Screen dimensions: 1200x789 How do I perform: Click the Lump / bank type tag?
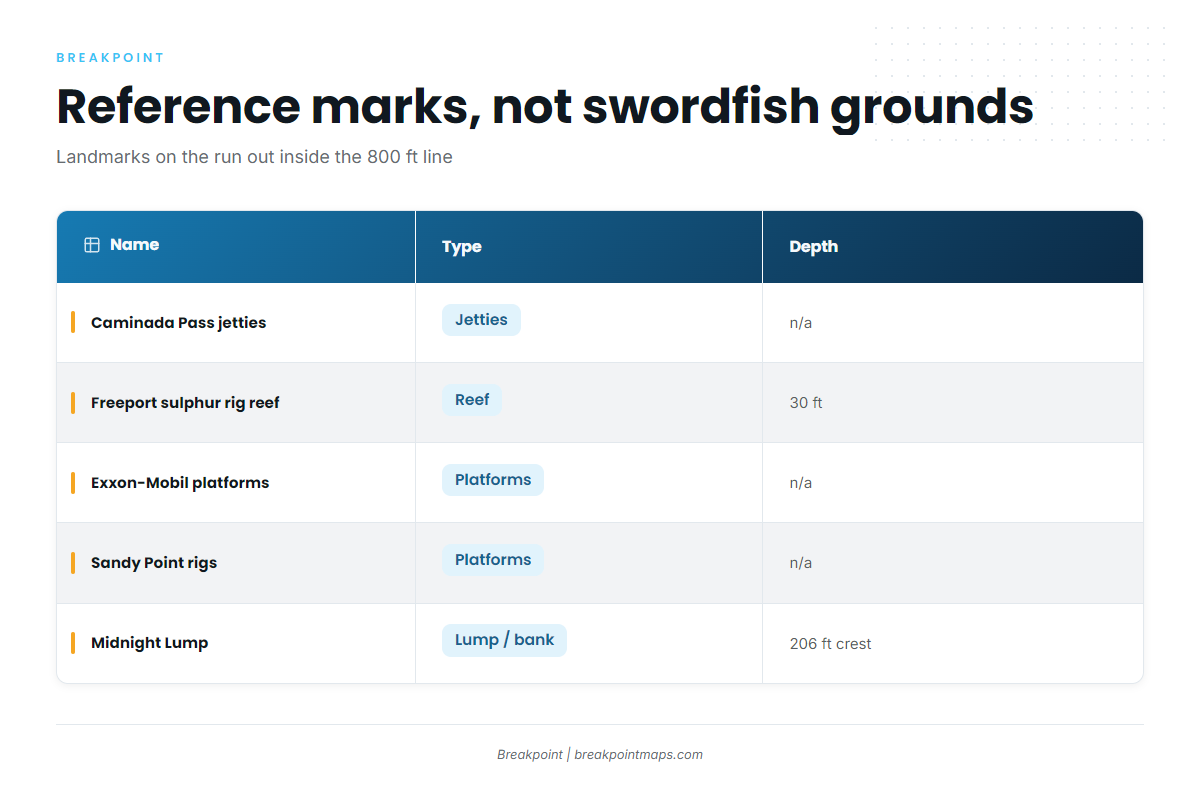pos(504,640)
